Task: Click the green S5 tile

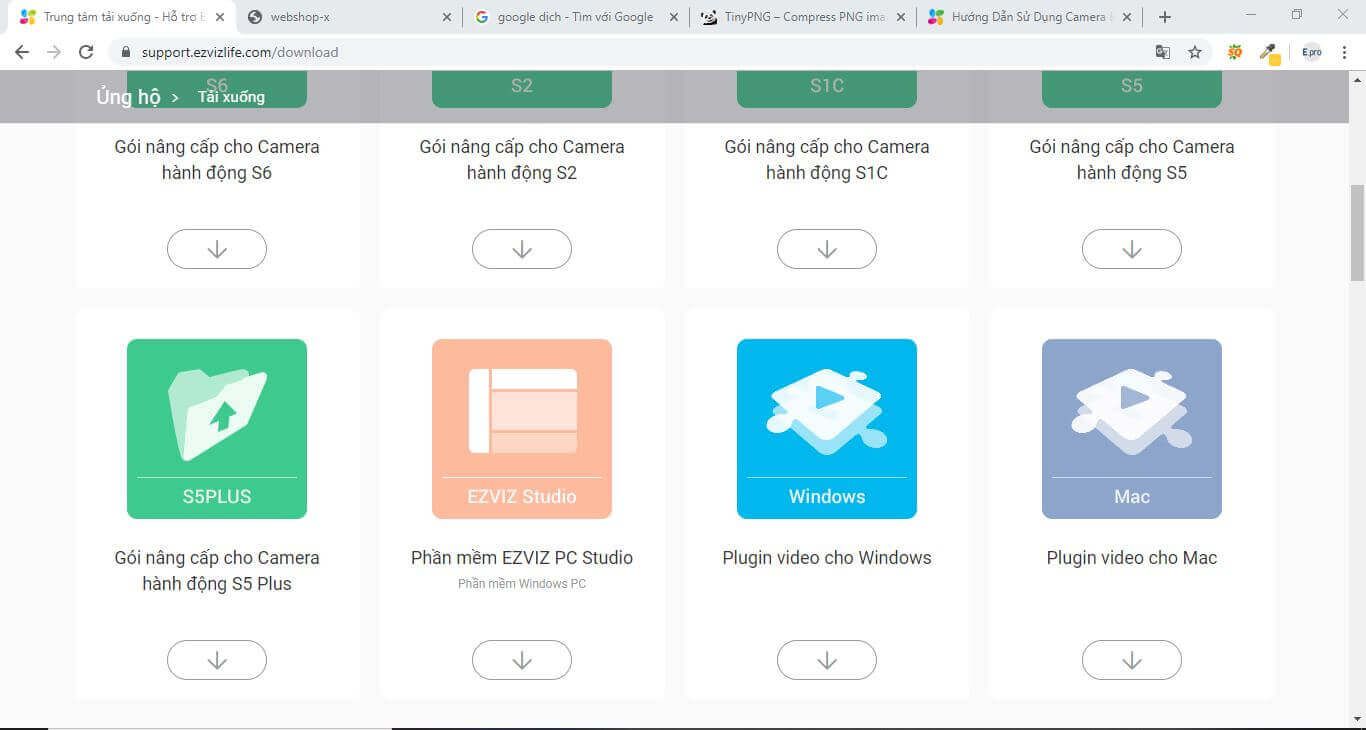Action: [x=1132, y=88]
